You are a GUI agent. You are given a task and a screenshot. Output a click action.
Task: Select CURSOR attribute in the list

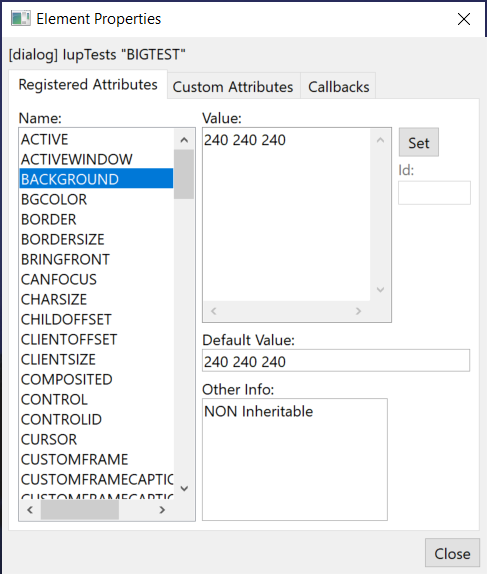[x=97, y=439]
